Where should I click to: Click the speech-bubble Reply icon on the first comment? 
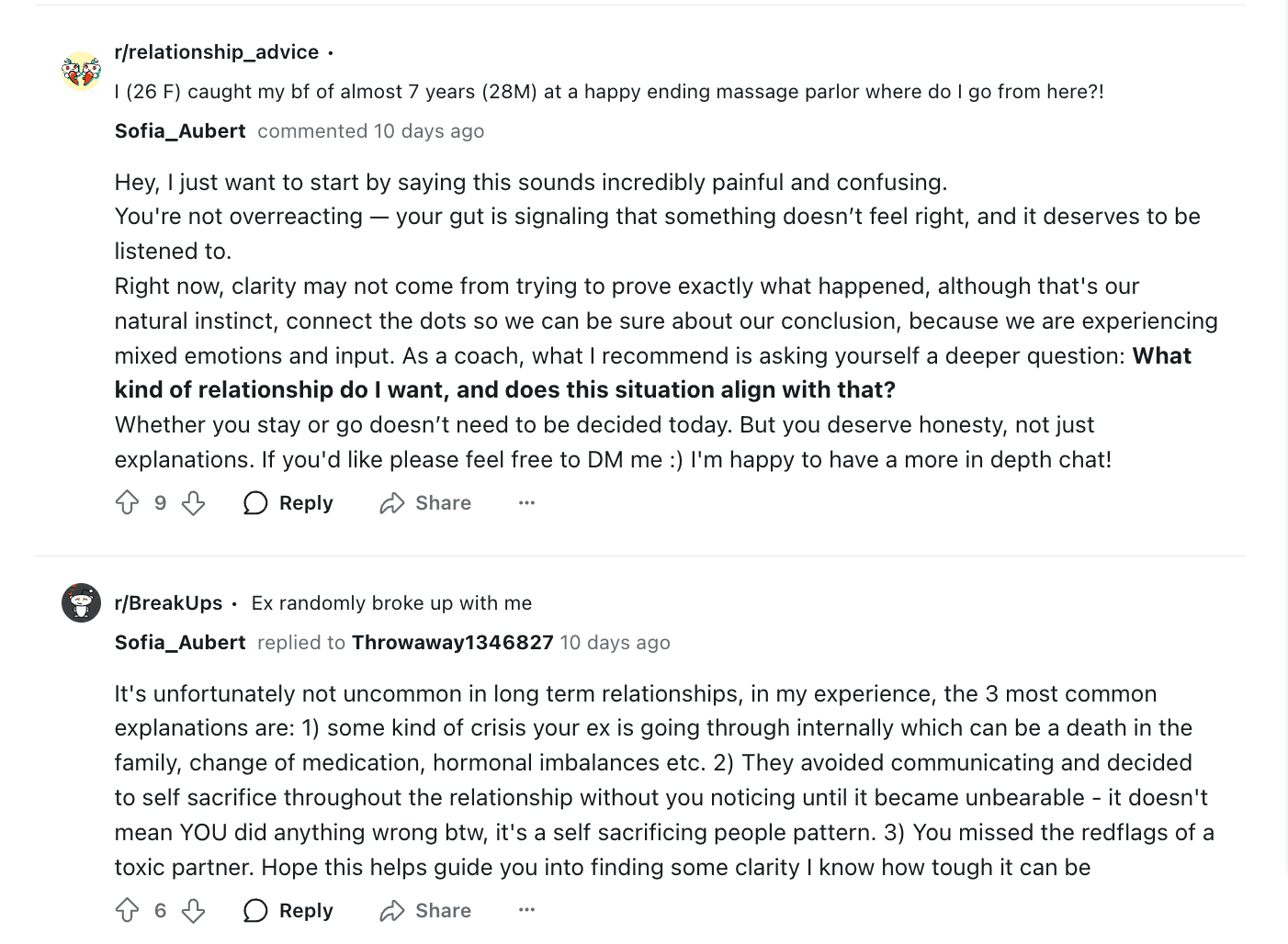click(255, 502)
